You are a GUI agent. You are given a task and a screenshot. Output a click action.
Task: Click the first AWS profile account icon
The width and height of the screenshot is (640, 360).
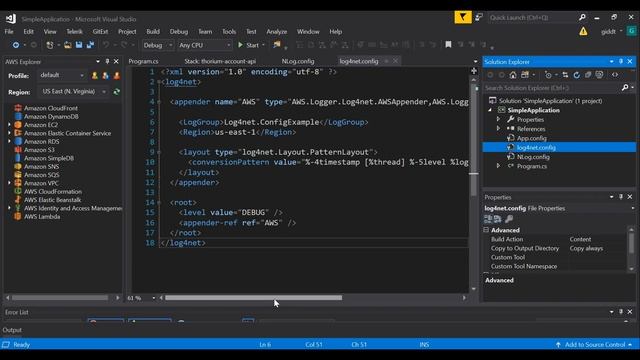(x=95, y=76)
